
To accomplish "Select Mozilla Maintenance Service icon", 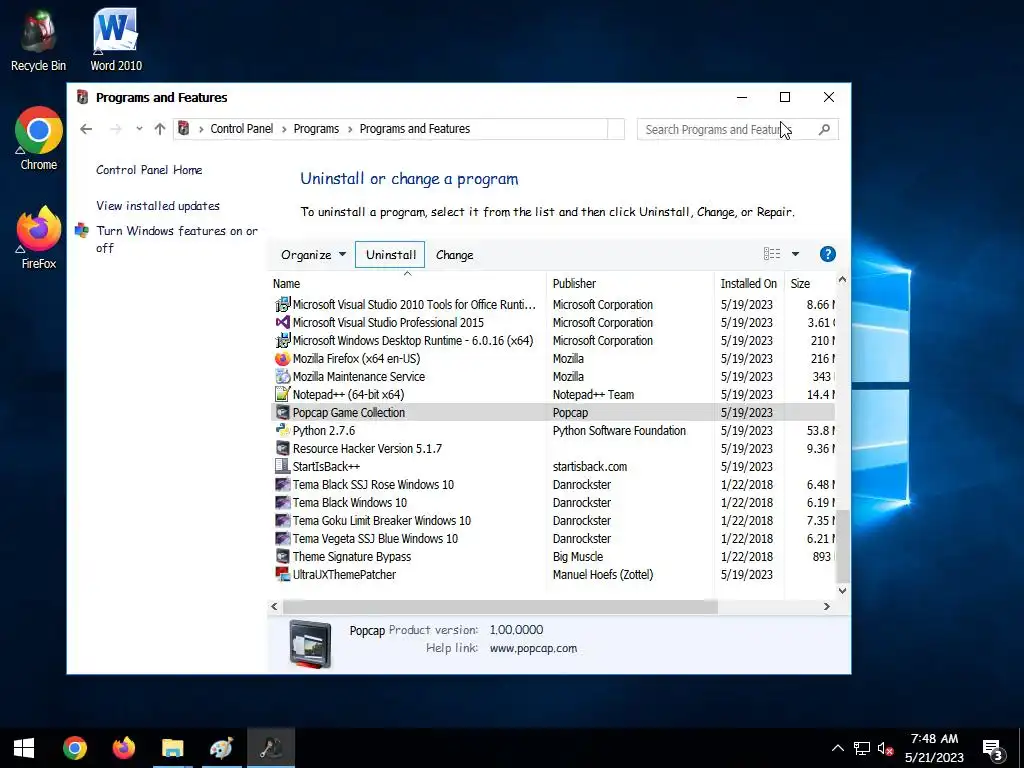I will (282, 377).
